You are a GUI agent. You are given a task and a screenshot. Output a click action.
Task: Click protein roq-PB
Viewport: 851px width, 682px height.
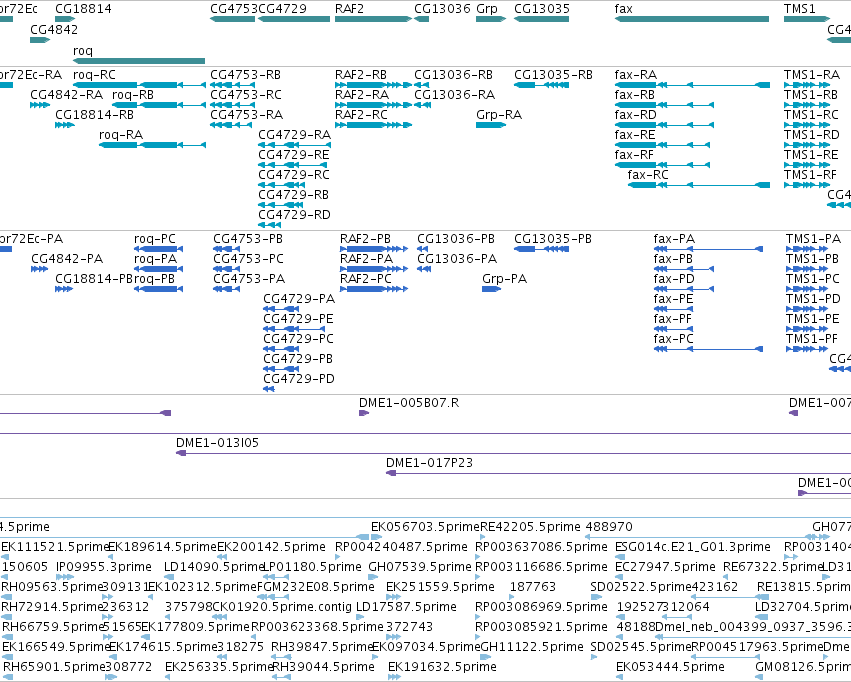[158, 289]
